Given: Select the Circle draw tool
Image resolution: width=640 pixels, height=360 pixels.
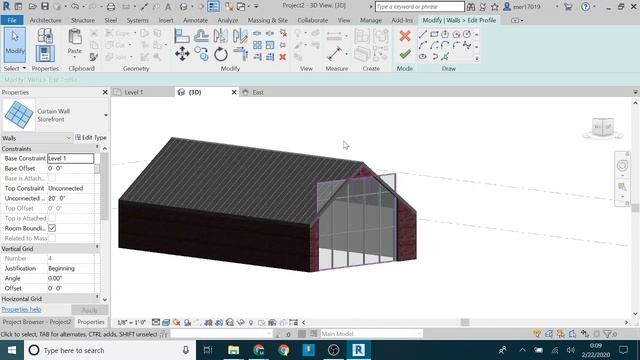Looking at the screenshot, I should [x=467, y=34].
